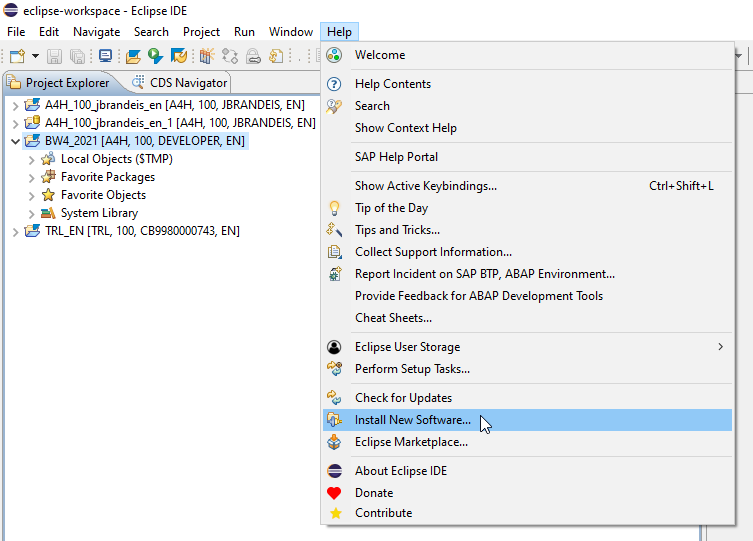Click the Save All toolbar icon
The image size is (753, 541).
coord(77,56)
